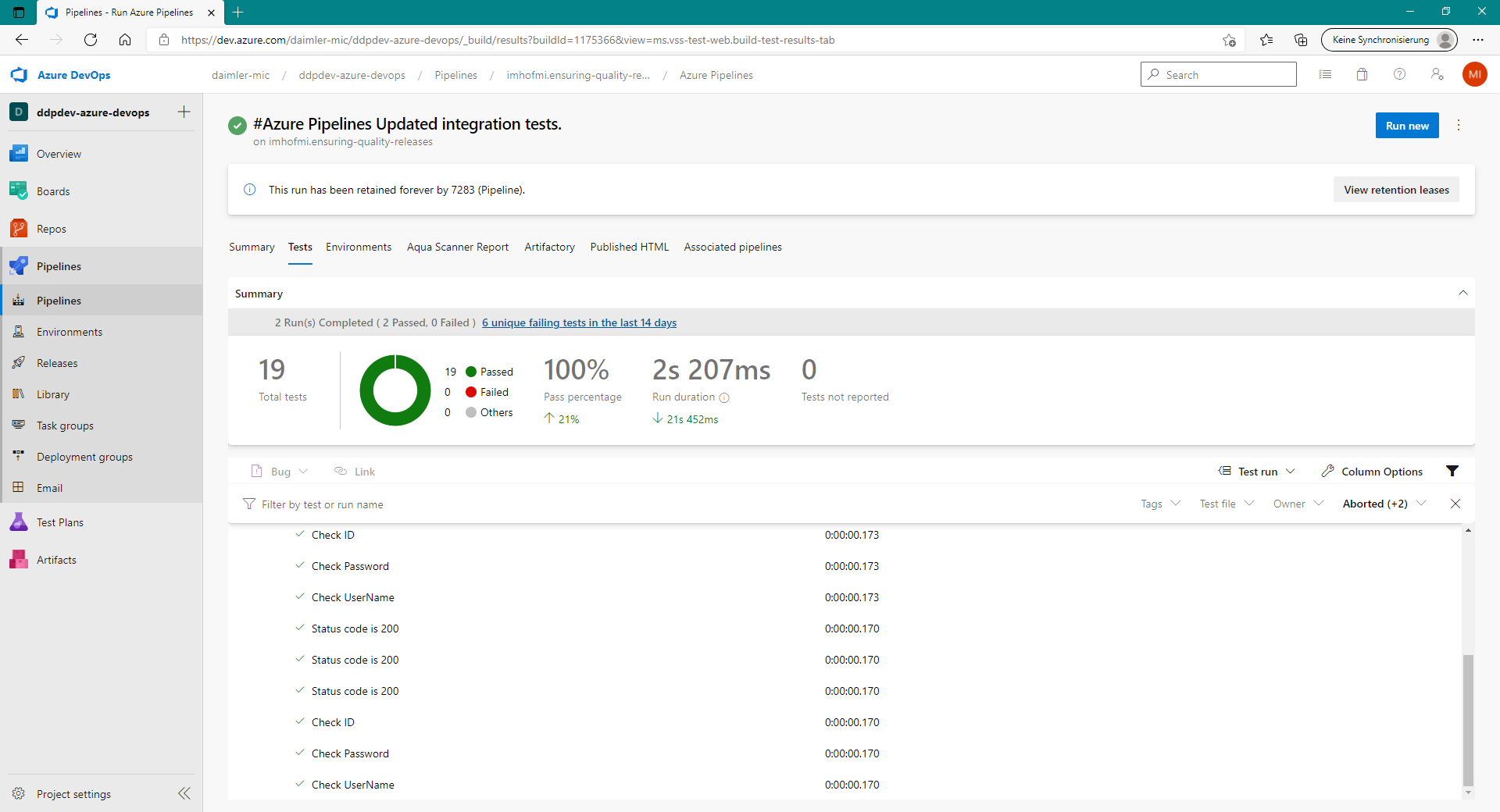1500x812 pixels.
Task: Select the Check Password 0:00:00.173 row
Action: (844, 566)
